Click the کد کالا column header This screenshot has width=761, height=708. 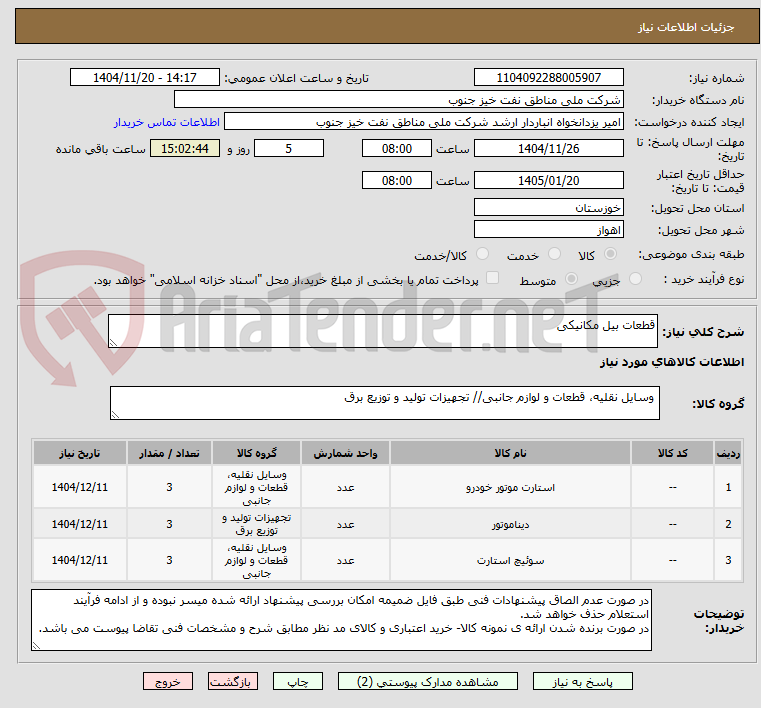672,453
